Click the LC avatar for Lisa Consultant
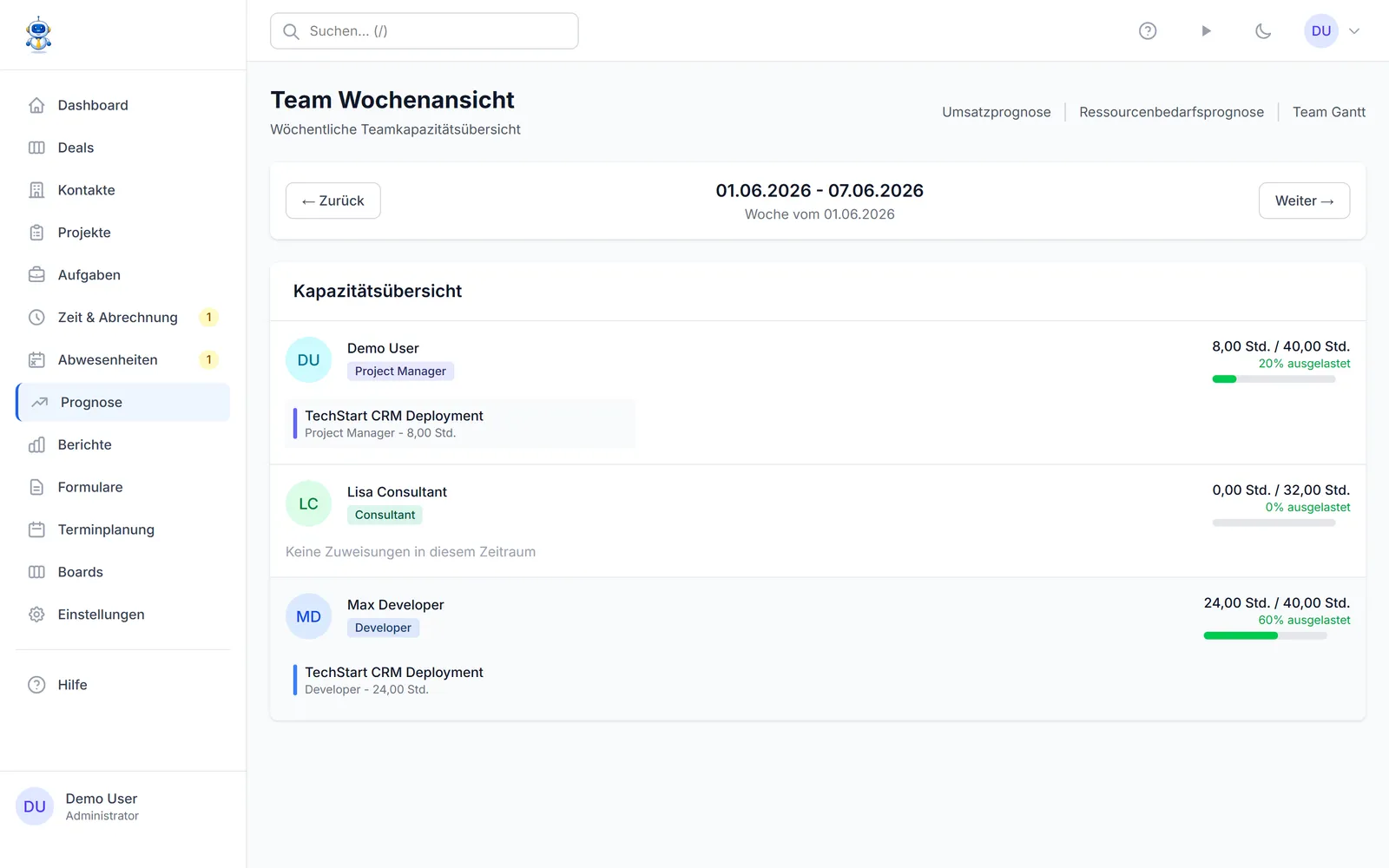Image resolution: width=1389 pixels, height=868 pixels. (x=308, y=504)
